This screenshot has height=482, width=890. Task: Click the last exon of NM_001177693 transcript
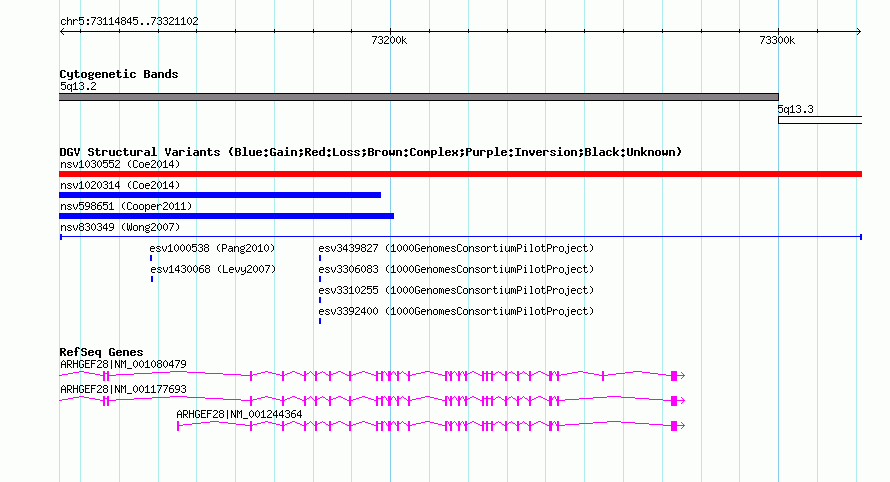pos(674,401)
